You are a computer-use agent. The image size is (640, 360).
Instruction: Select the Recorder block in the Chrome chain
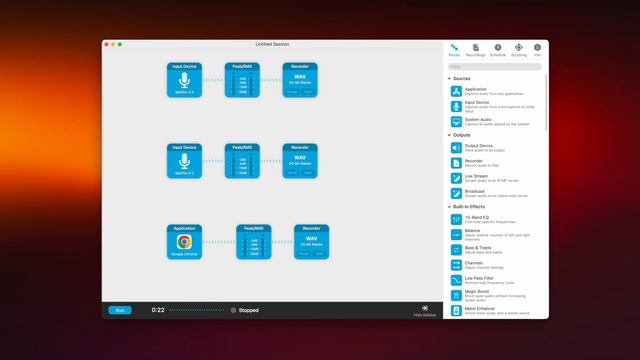pyautogui.click(x=311, y=242)
